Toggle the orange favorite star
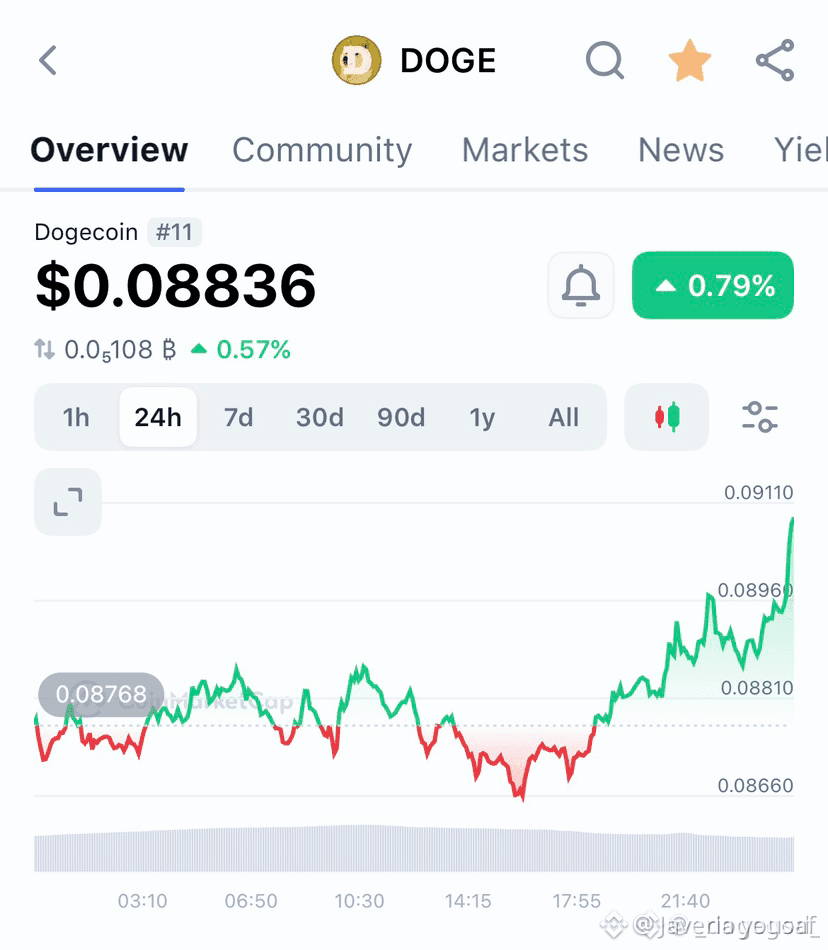This screenshot has width=828, height=950. [689, 60]
